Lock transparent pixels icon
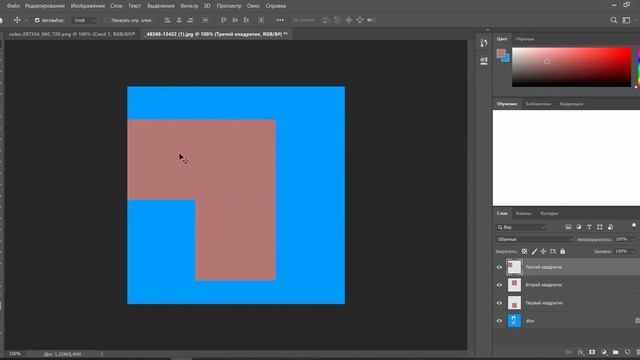 (524, 251)
